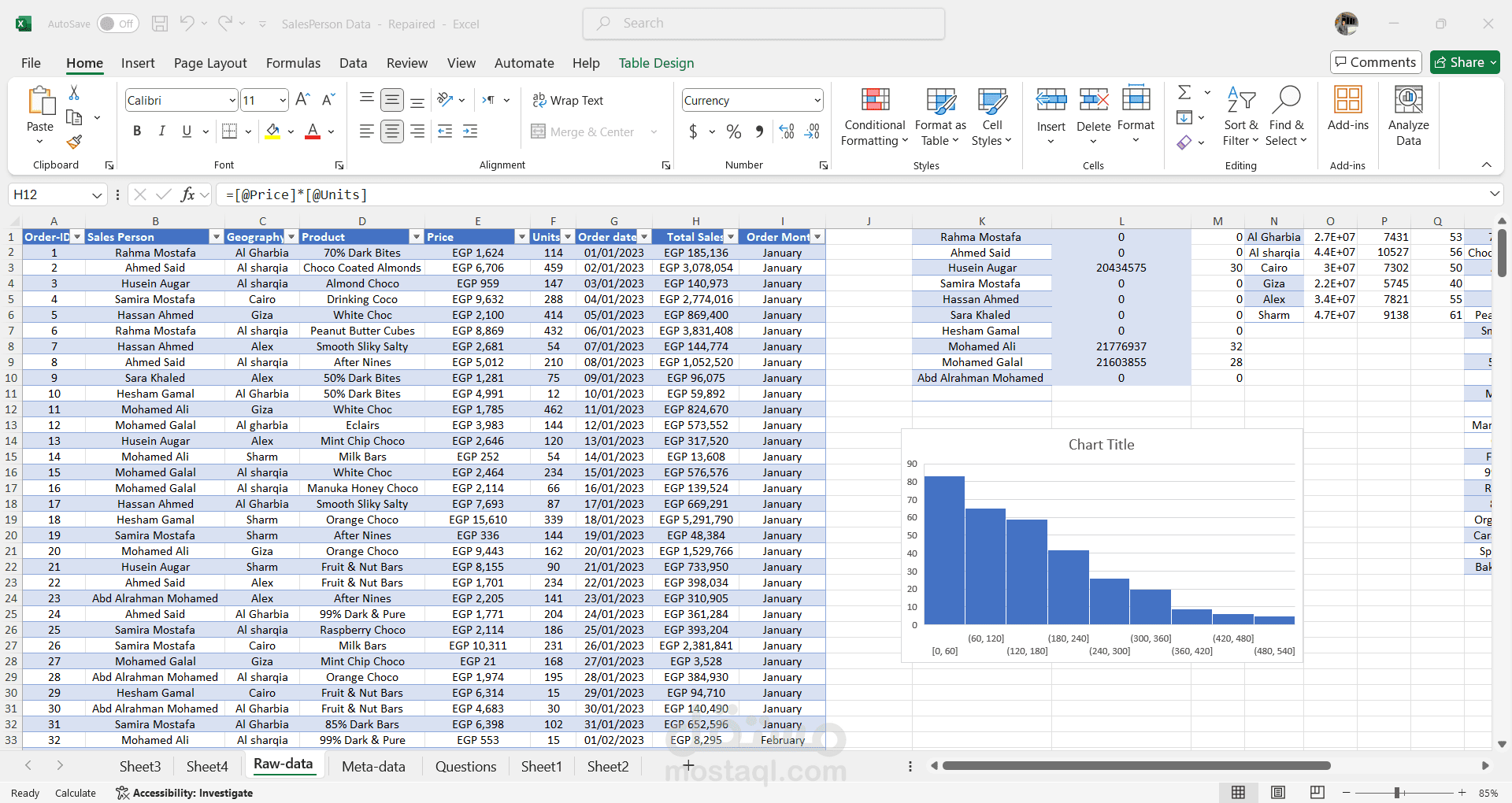The image size is (1512, 803).
Task: Open Price column filter dropdown
Action: tap(521, 237)
